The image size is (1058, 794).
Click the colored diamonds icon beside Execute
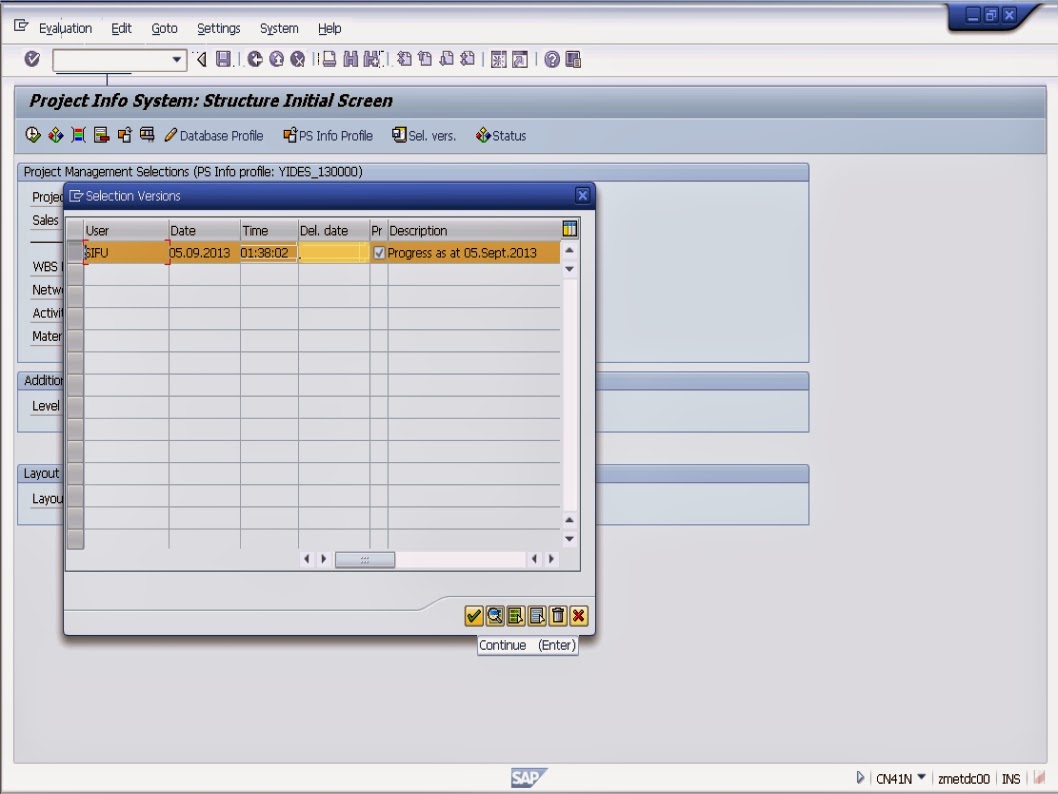55,135
